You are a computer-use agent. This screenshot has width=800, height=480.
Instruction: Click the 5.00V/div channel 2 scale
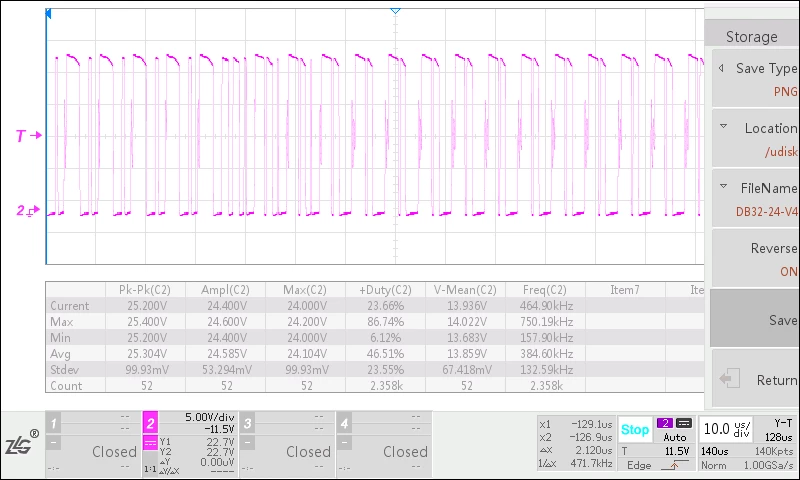[209, 417]
